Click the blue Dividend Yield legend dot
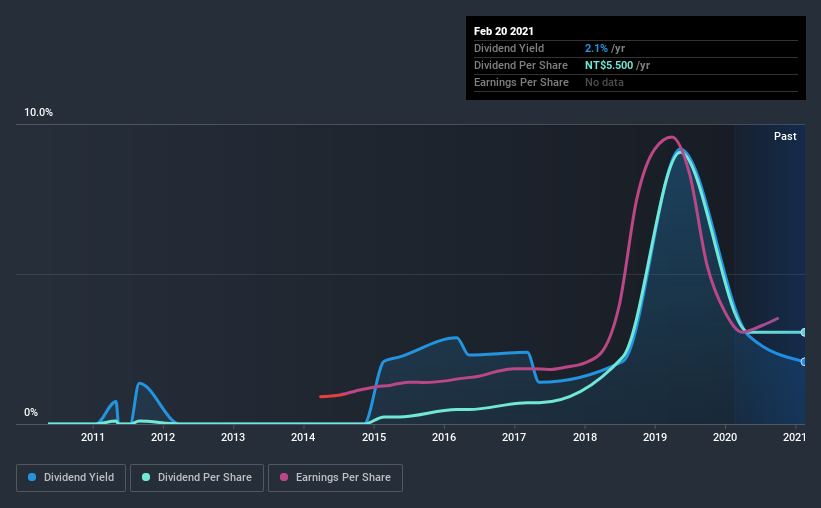This screenshot has width=821, height=508. (32, 477)
